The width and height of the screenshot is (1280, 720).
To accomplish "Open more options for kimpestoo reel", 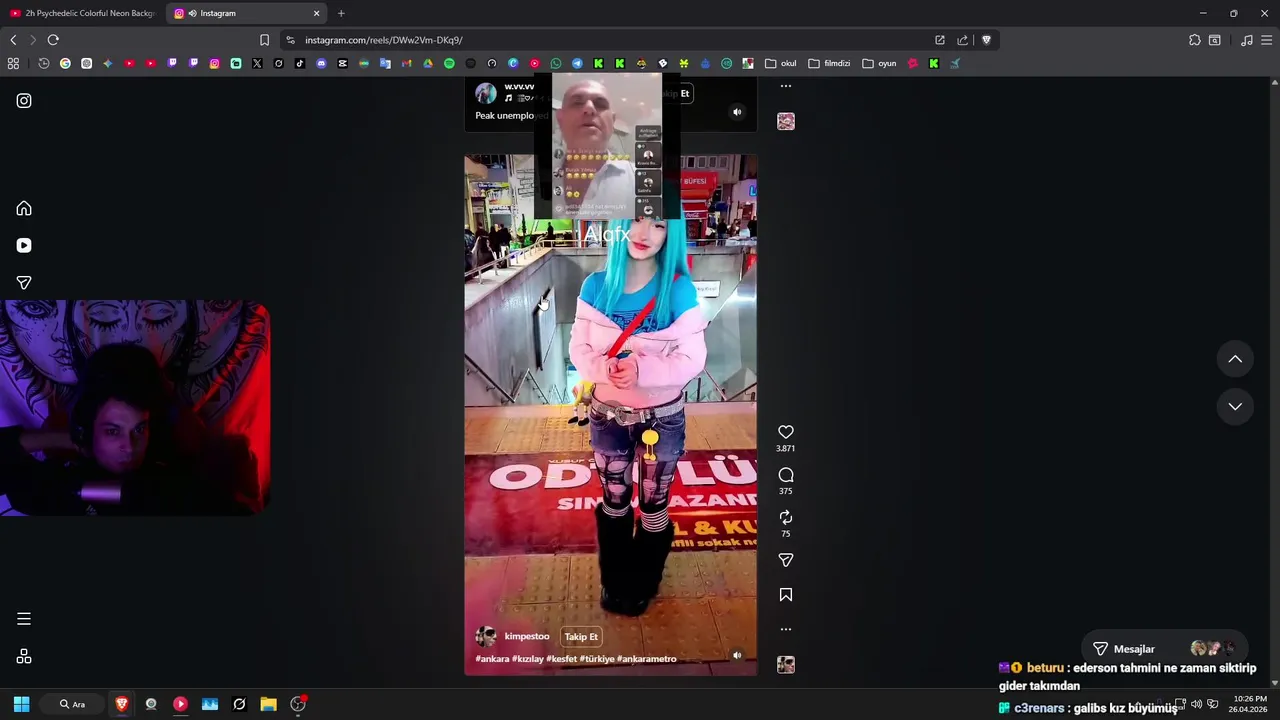I will click(786, 630).
